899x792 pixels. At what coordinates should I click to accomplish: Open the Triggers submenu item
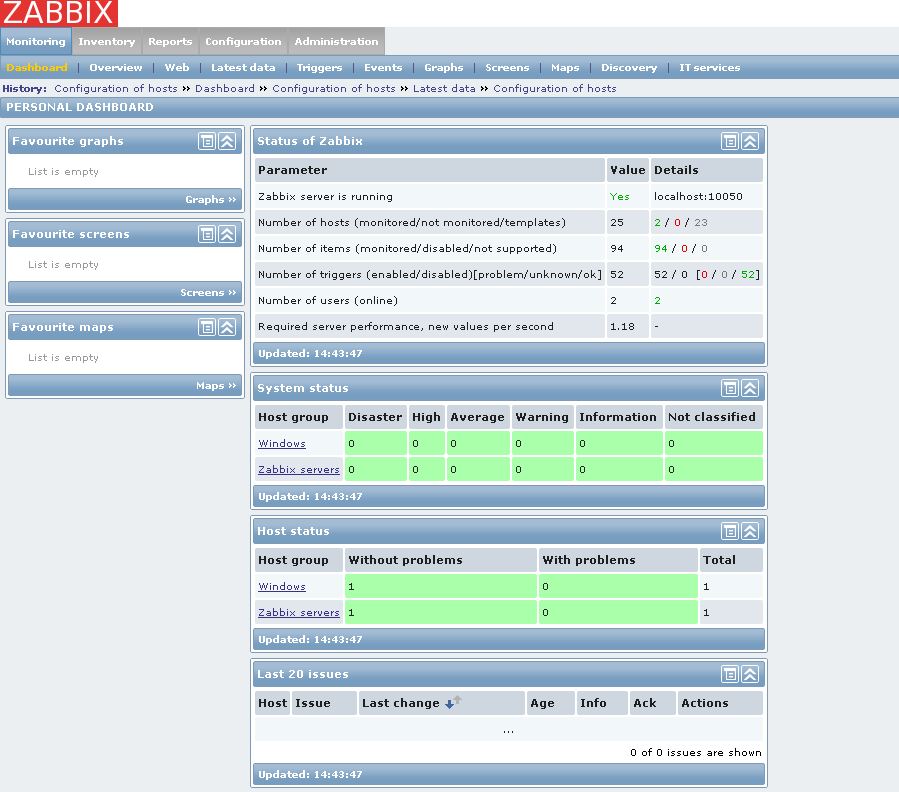coord(319,68)
